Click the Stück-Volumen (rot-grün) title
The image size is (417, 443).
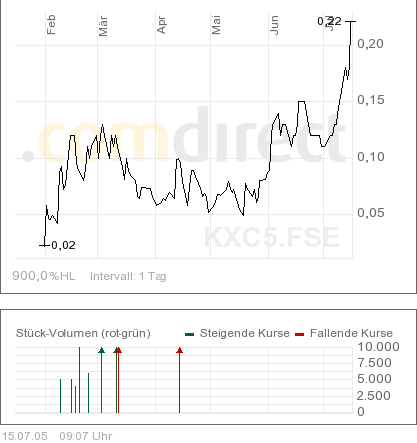tap(83, 333)
